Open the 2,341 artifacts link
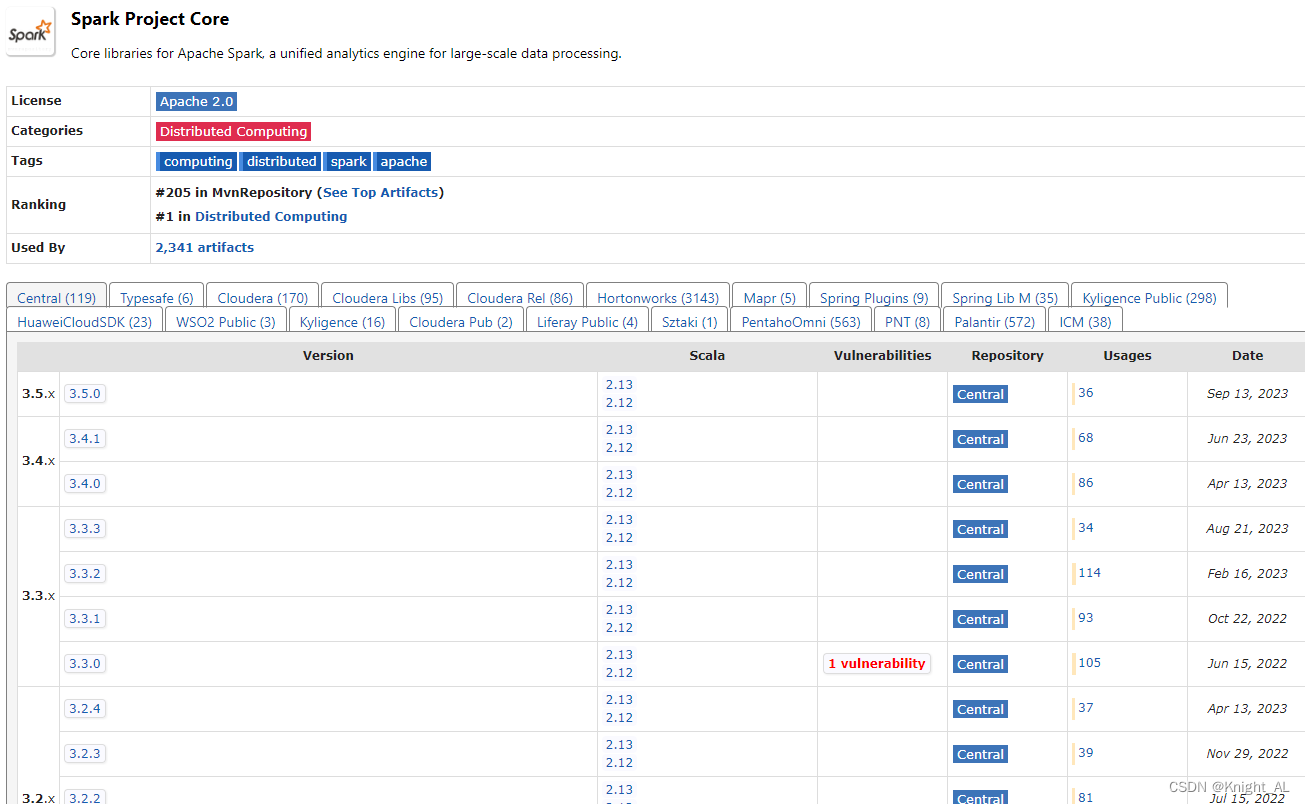Image resolution: width=1305 pixels, height=804 pixels. coord(204,247)
